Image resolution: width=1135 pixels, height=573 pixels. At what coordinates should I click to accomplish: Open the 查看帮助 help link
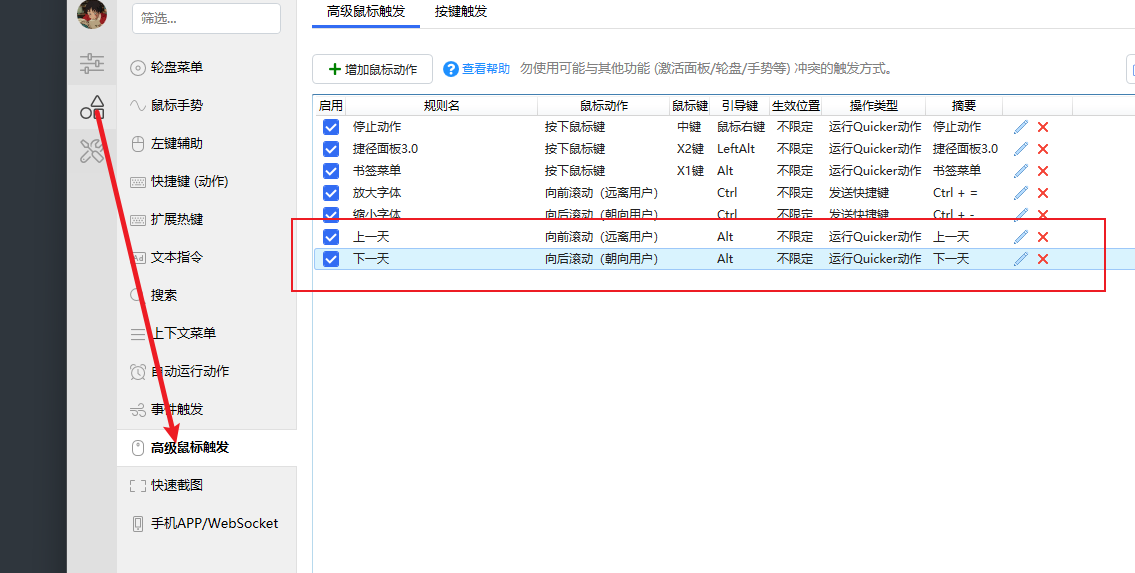pos(486,69)
